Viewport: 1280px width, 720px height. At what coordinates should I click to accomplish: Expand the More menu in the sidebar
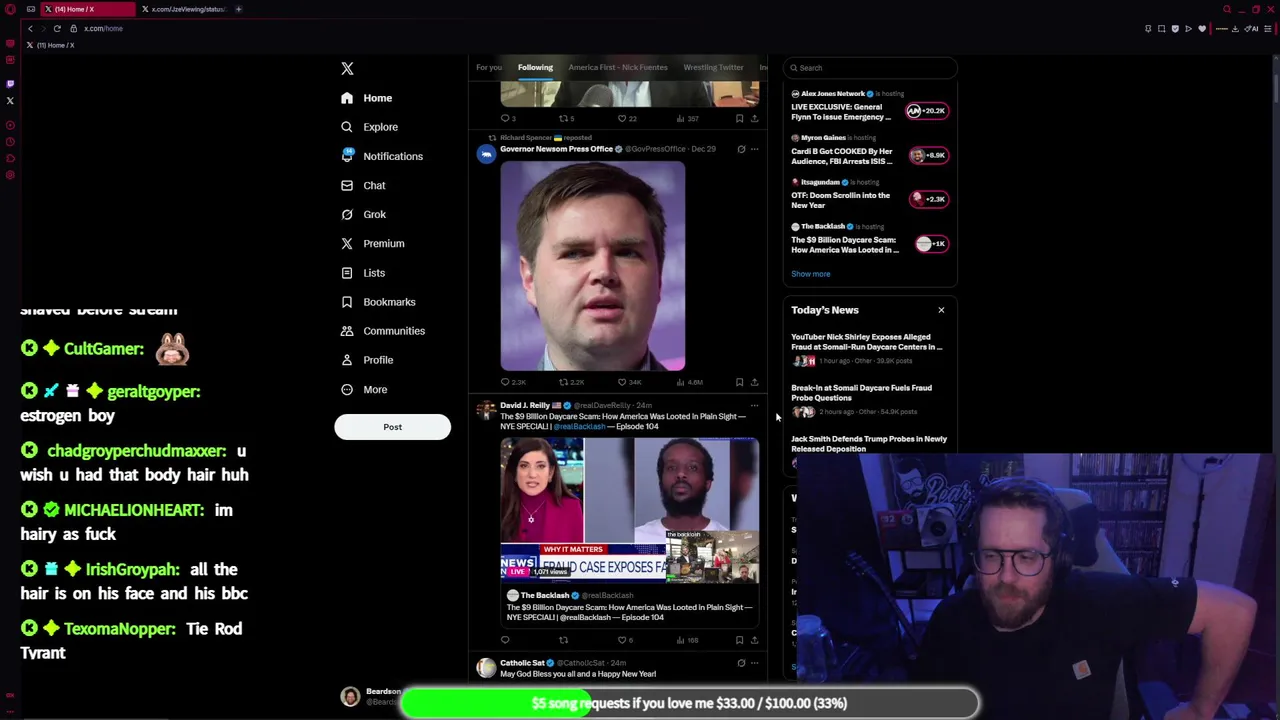[363, 389]
